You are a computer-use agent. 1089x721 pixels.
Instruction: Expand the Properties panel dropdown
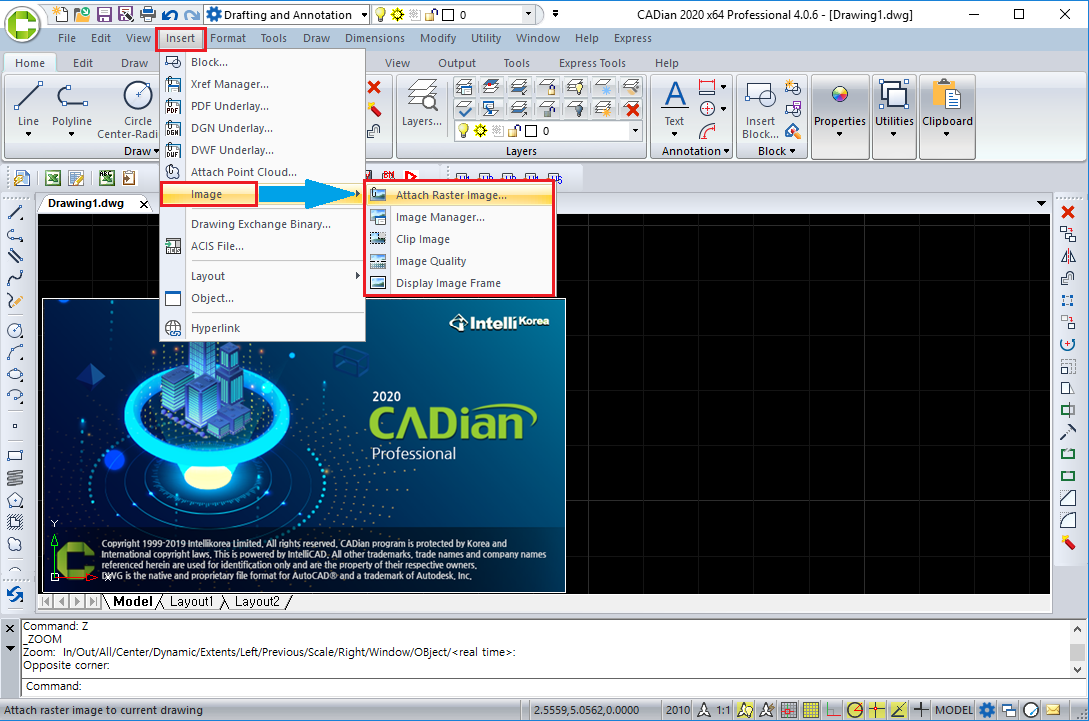(840, 135)
